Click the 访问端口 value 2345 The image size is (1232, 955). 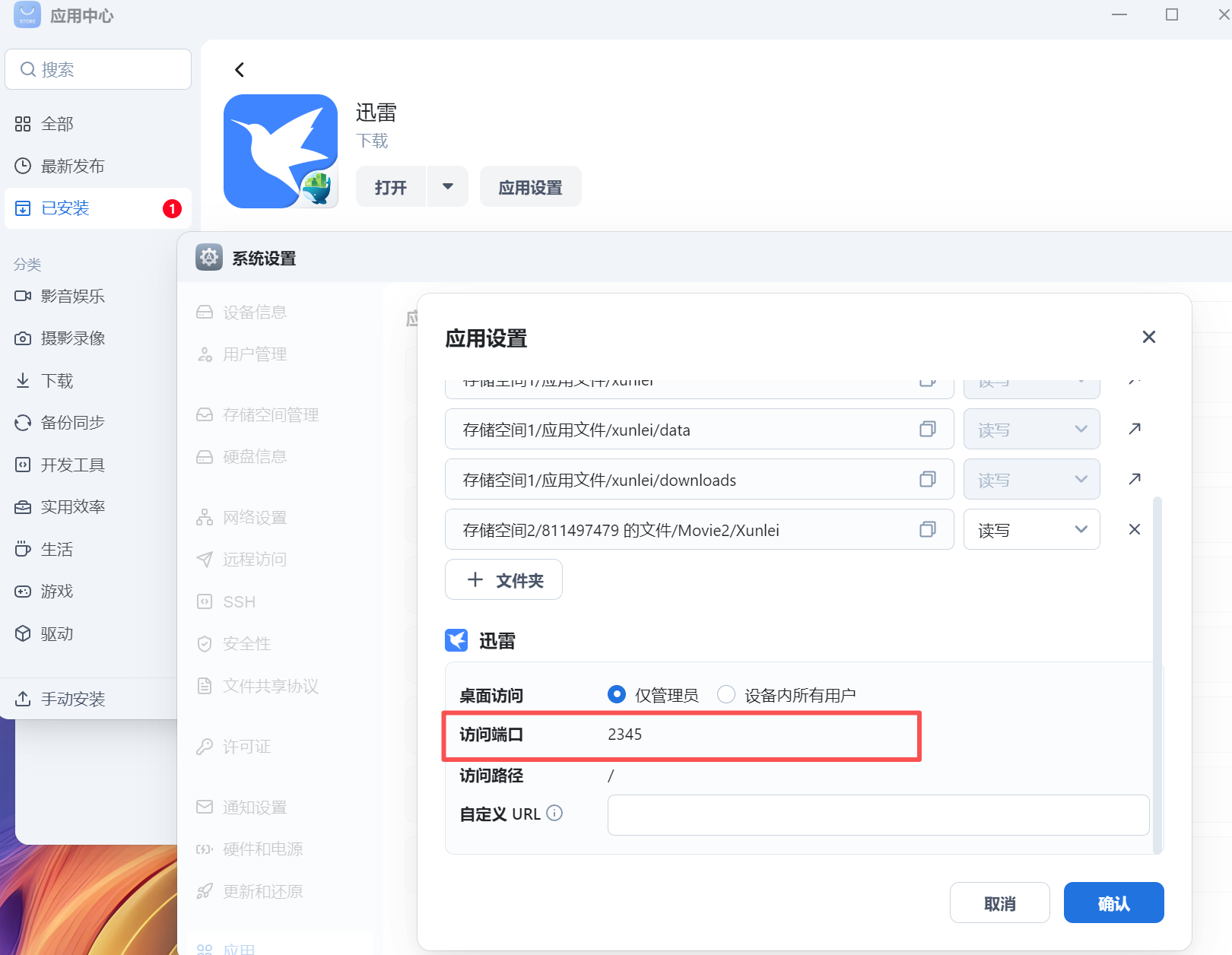coord(625,734)
